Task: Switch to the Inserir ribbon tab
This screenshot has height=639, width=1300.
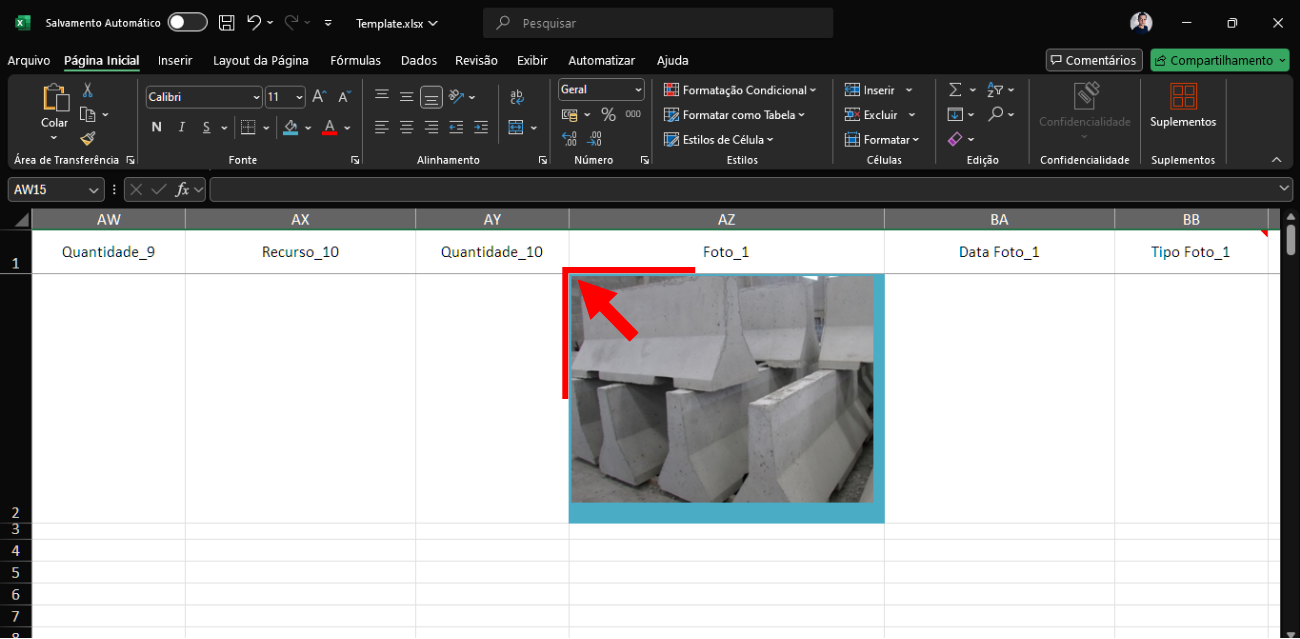Action: pos(175,60)
